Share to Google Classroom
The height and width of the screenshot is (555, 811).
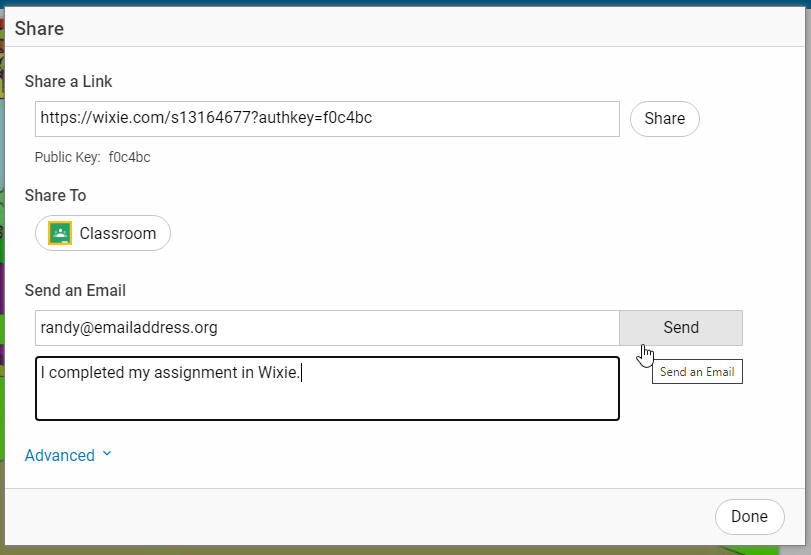(x=103, y=233)
